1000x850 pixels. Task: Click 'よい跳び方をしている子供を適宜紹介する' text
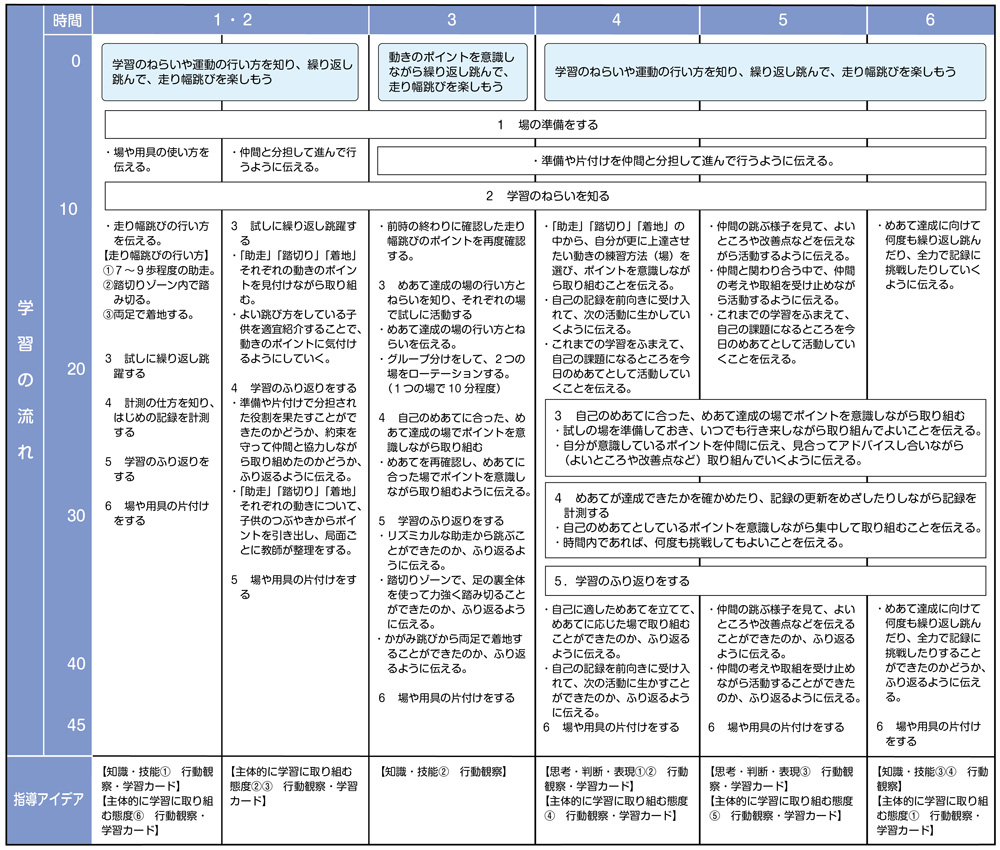pos(297,337)
